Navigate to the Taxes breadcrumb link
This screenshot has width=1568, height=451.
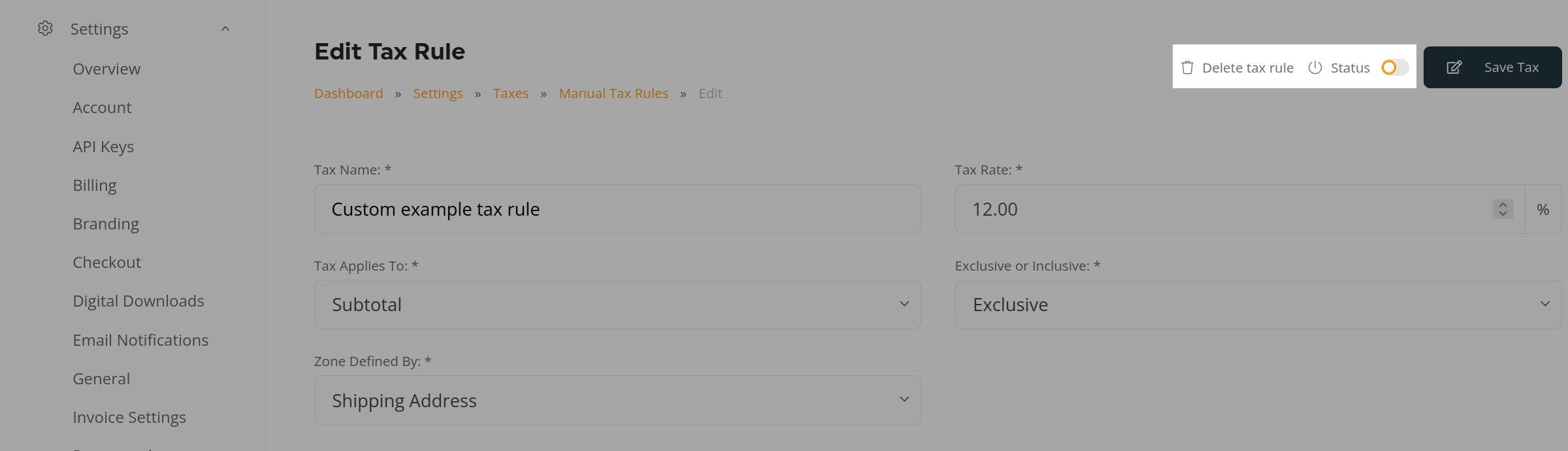click(510, 93)
